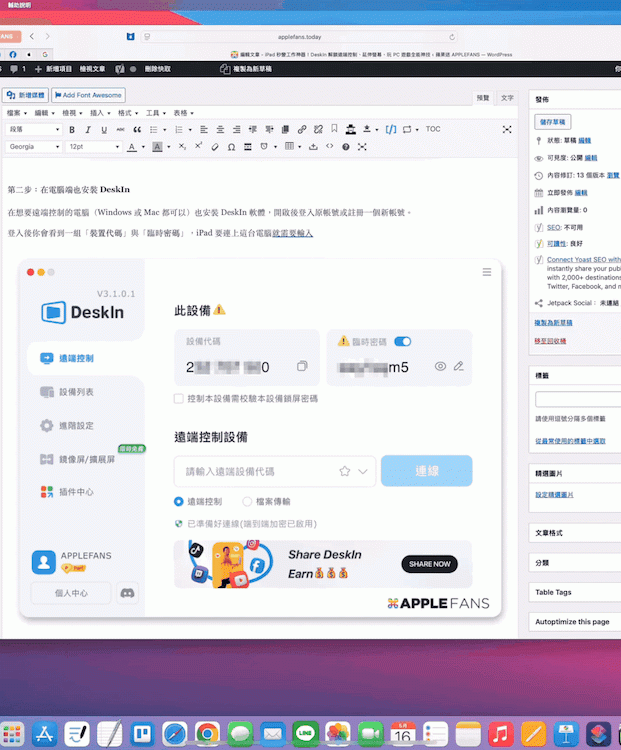
Task: Click the insert link chain icon
Action: point(301,130)
